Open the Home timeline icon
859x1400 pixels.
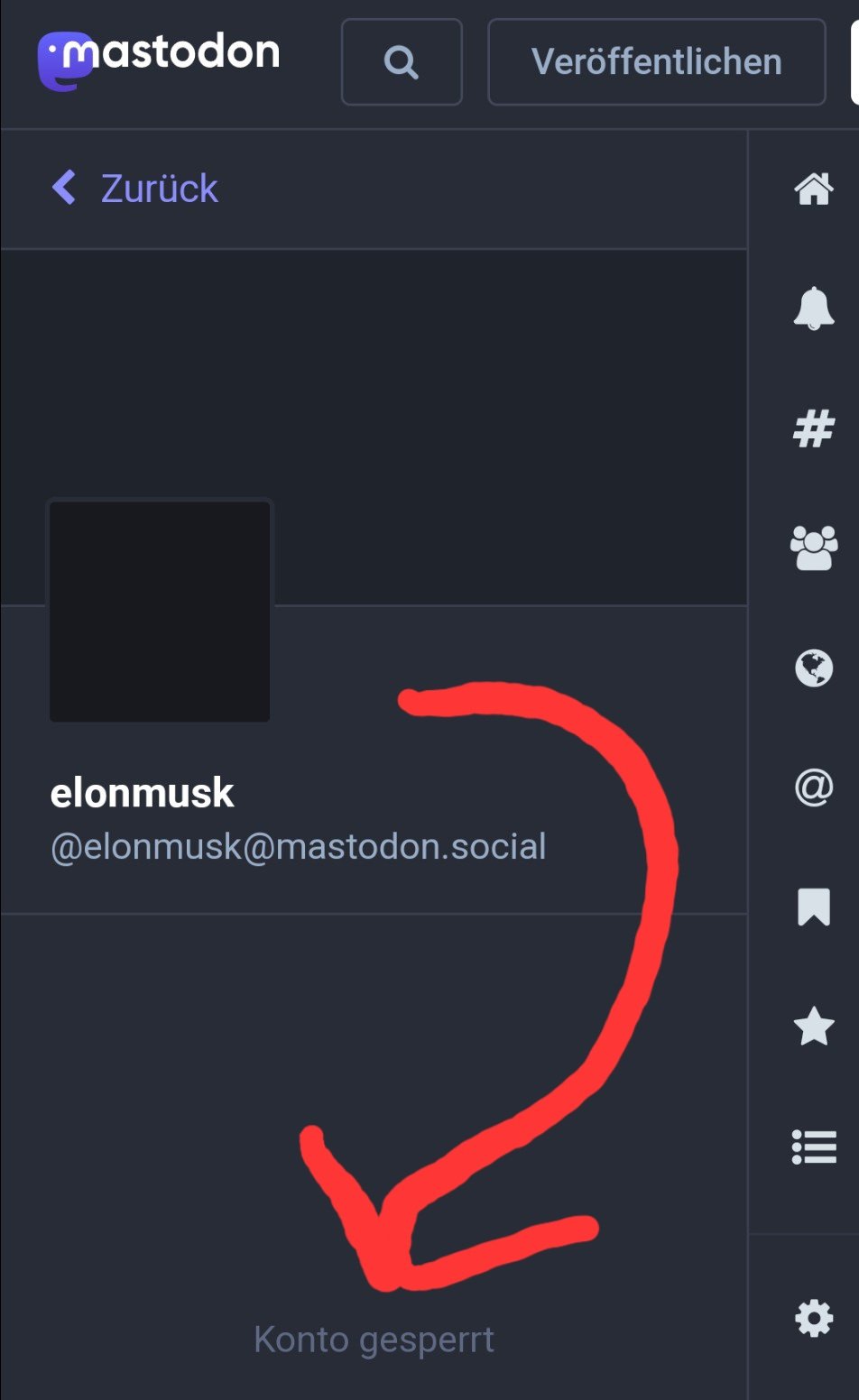pos(813,189)
